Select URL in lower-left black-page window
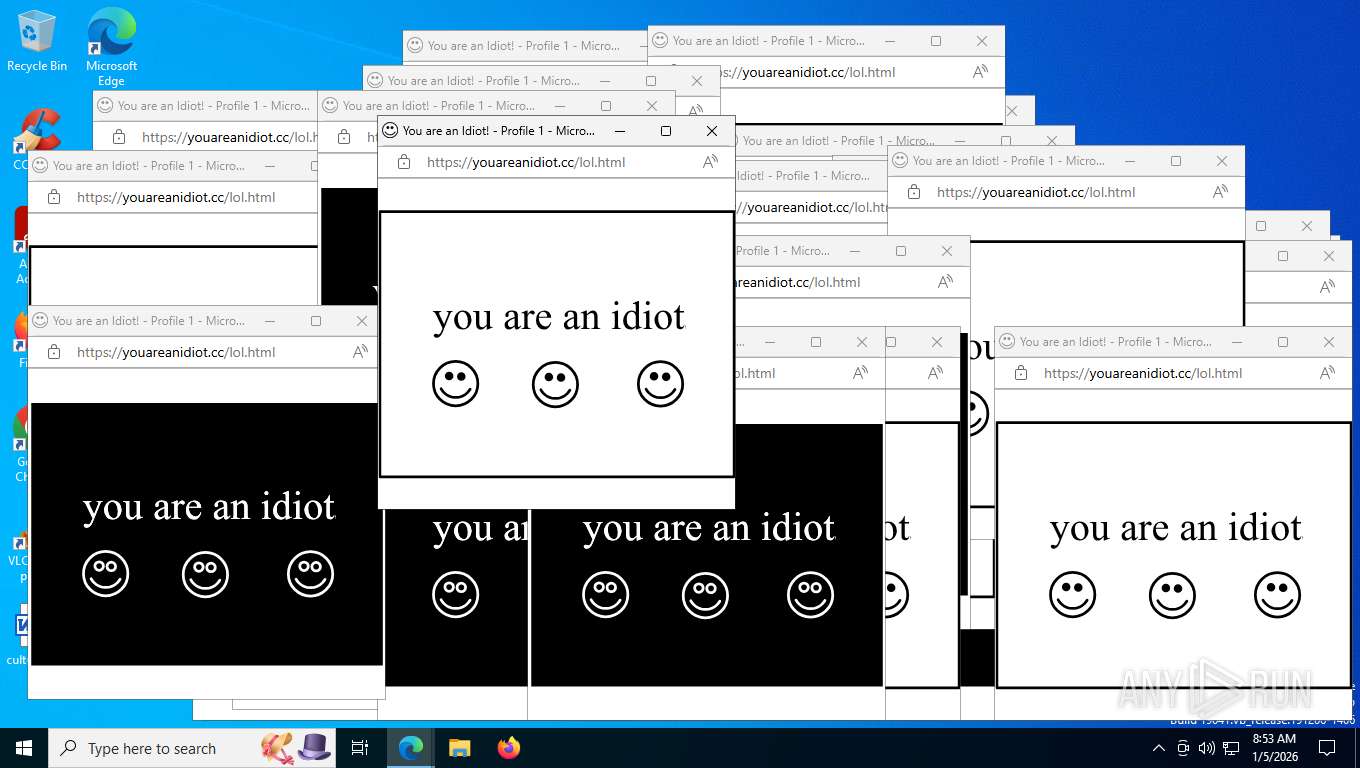 (176, 352)
